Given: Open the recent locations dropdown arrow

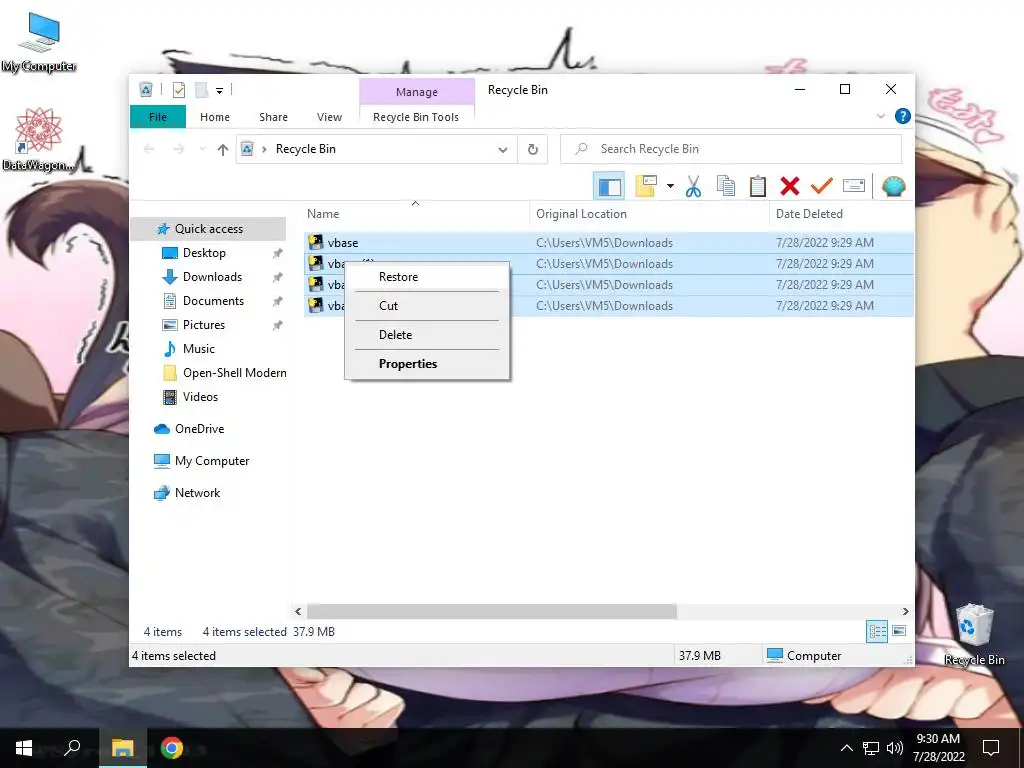Looking at the screenshot, I should pos(202,150).
